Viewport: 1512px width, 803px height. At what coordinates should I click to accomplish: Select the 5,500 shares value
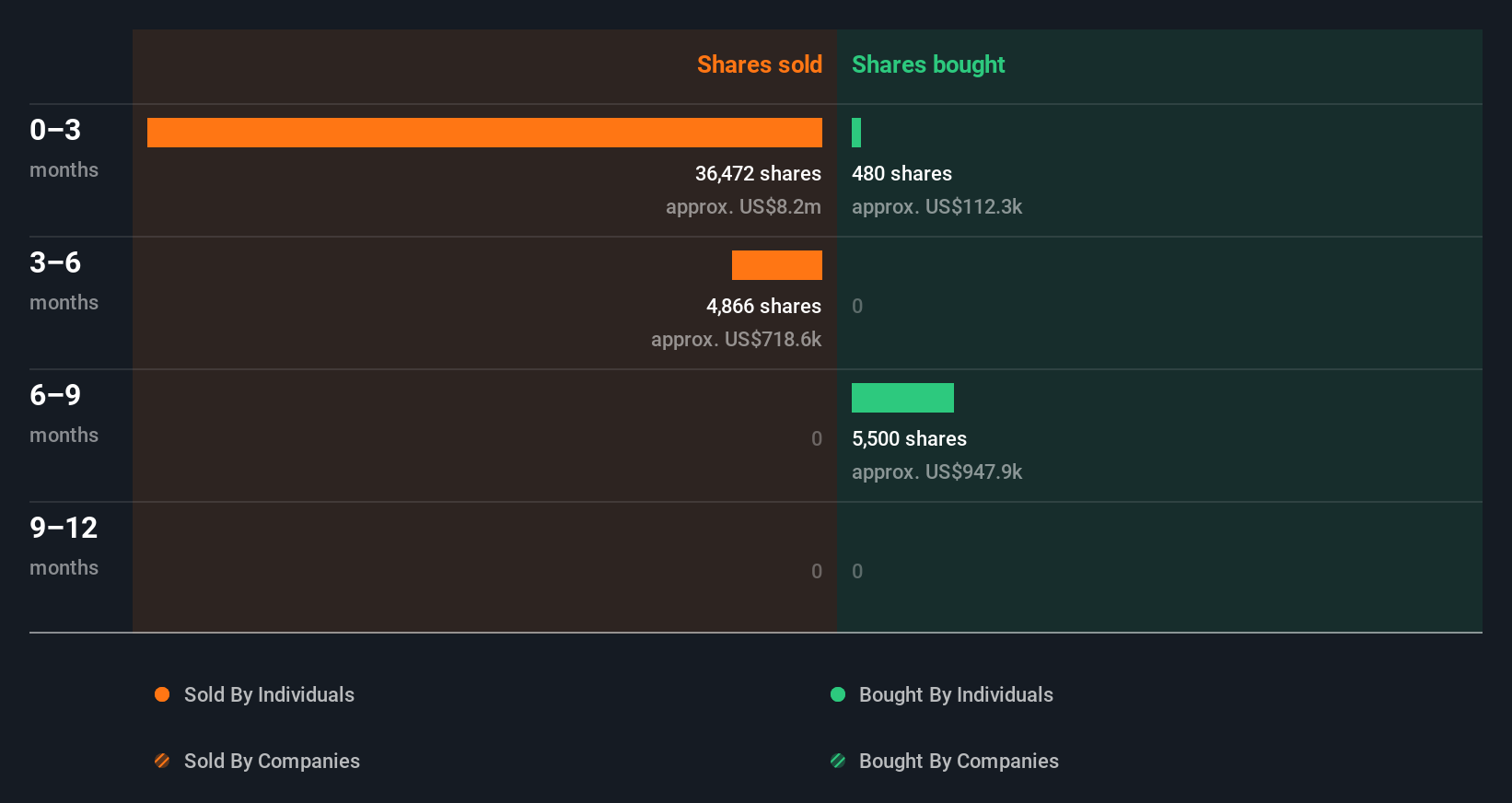(909, 438)
